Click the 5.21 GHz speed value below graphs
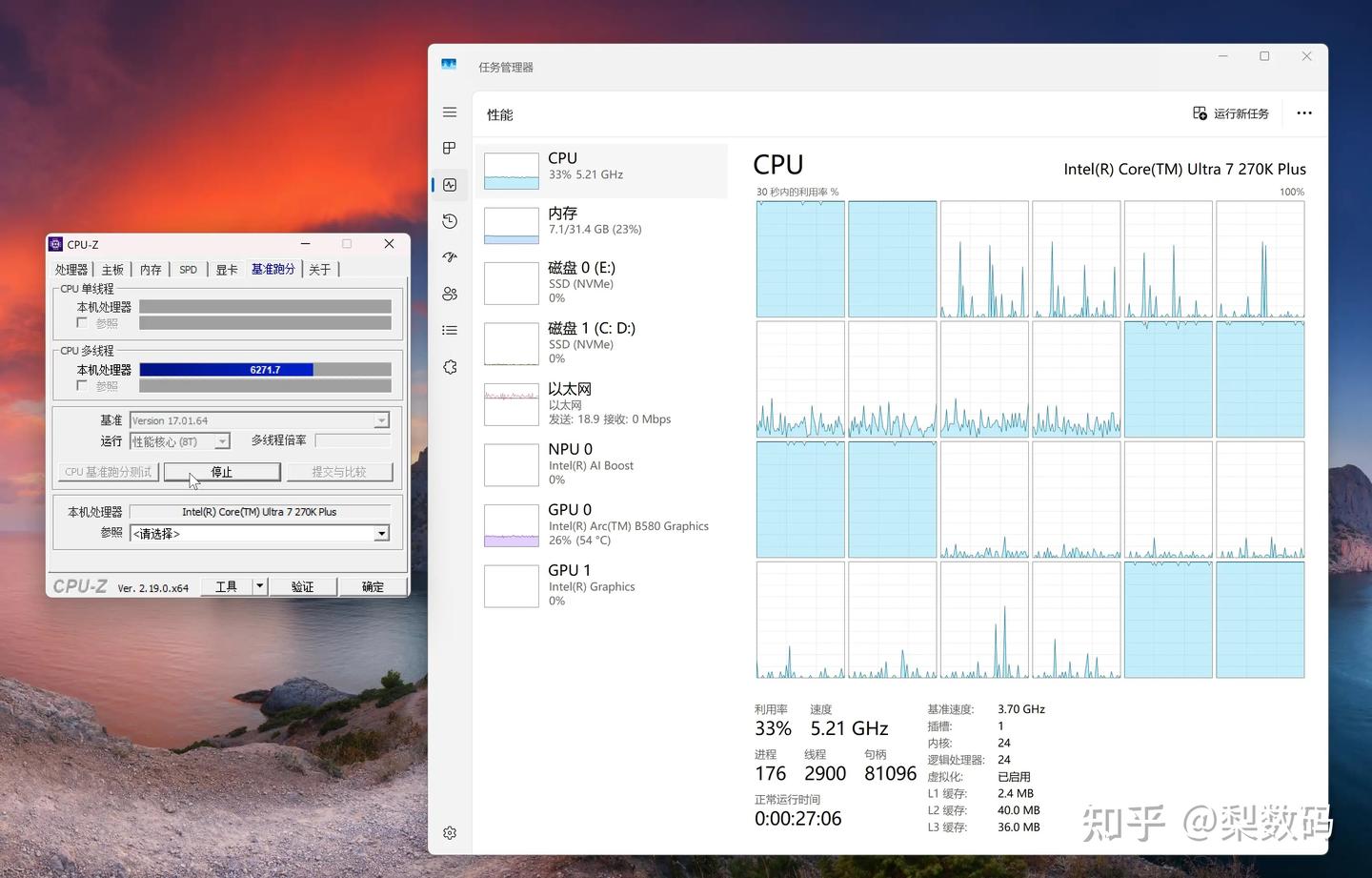This screenshot has width=1372, height=878. coord(849,729)
